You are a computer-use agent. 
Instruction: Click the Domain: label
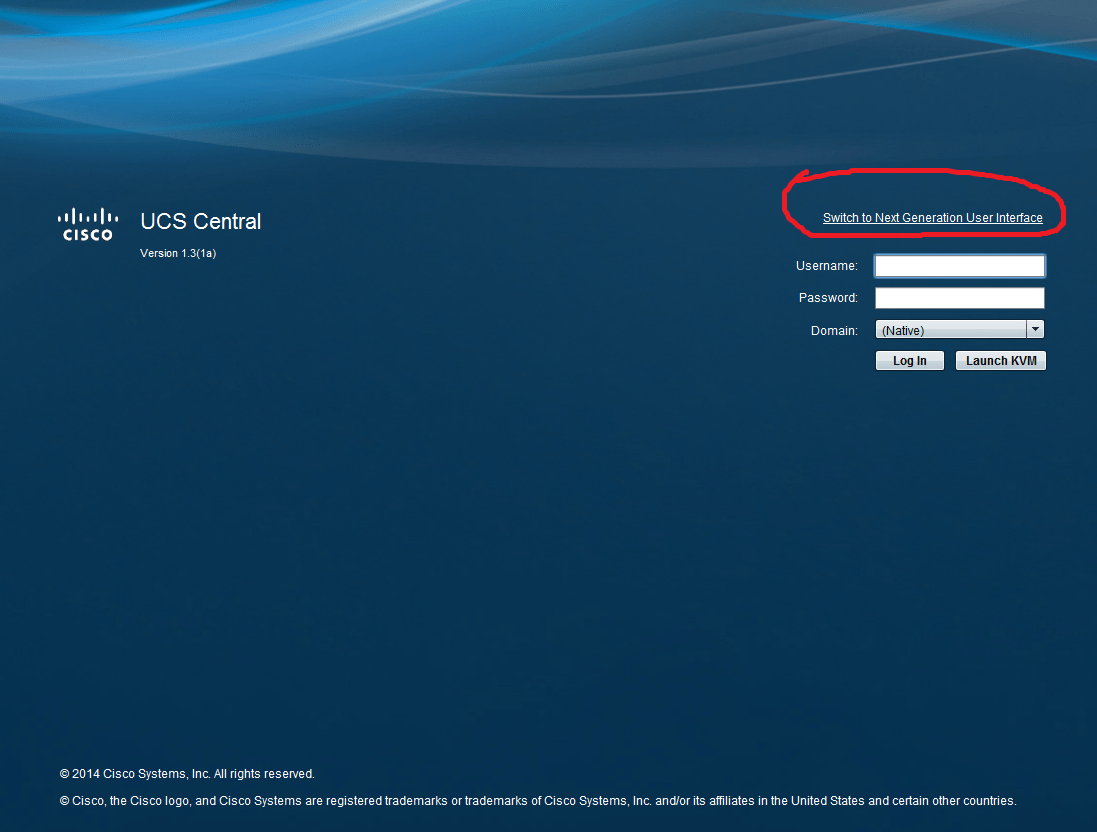834,330
